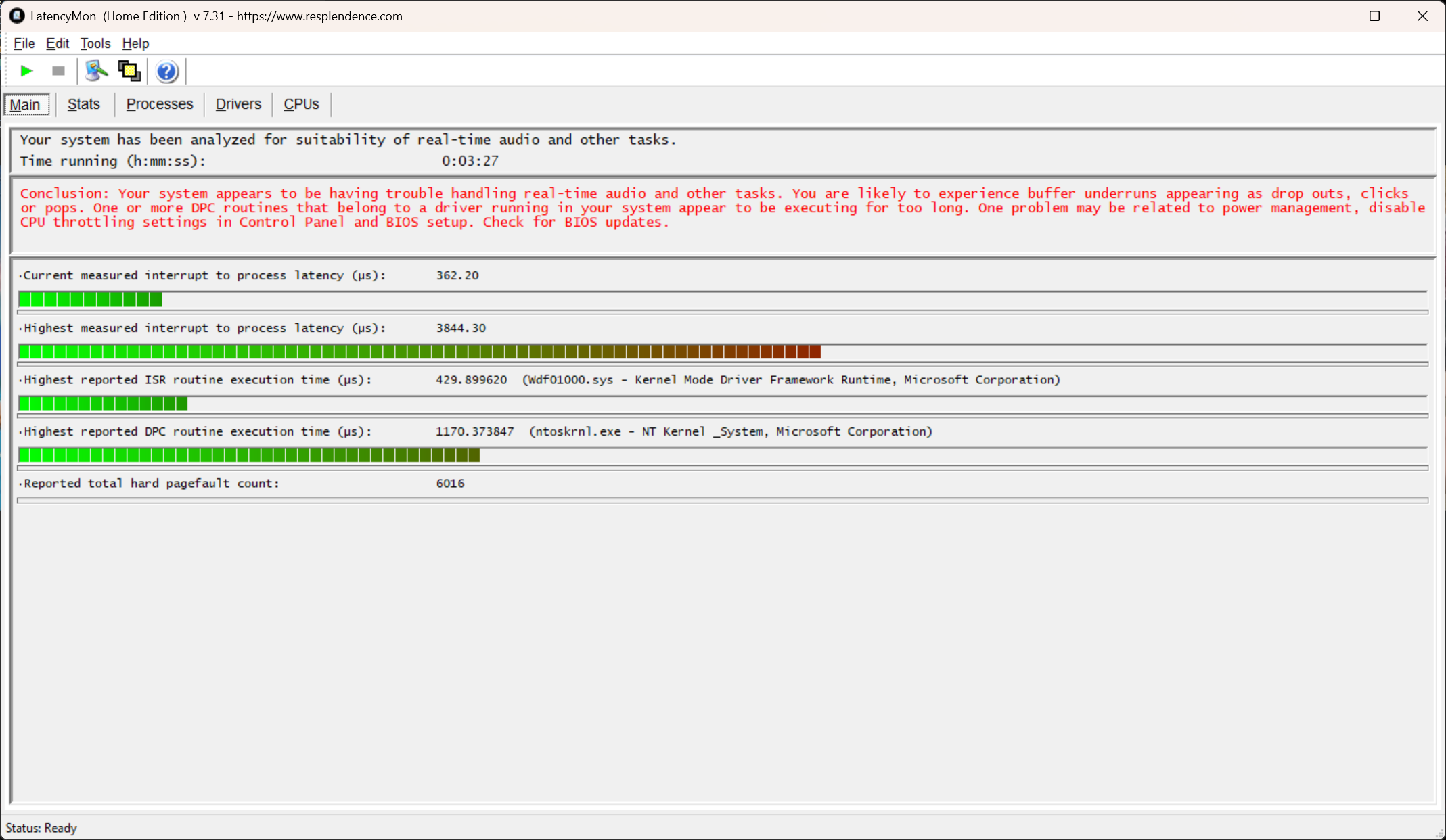Maximize the LatencyMon window

1374,16
